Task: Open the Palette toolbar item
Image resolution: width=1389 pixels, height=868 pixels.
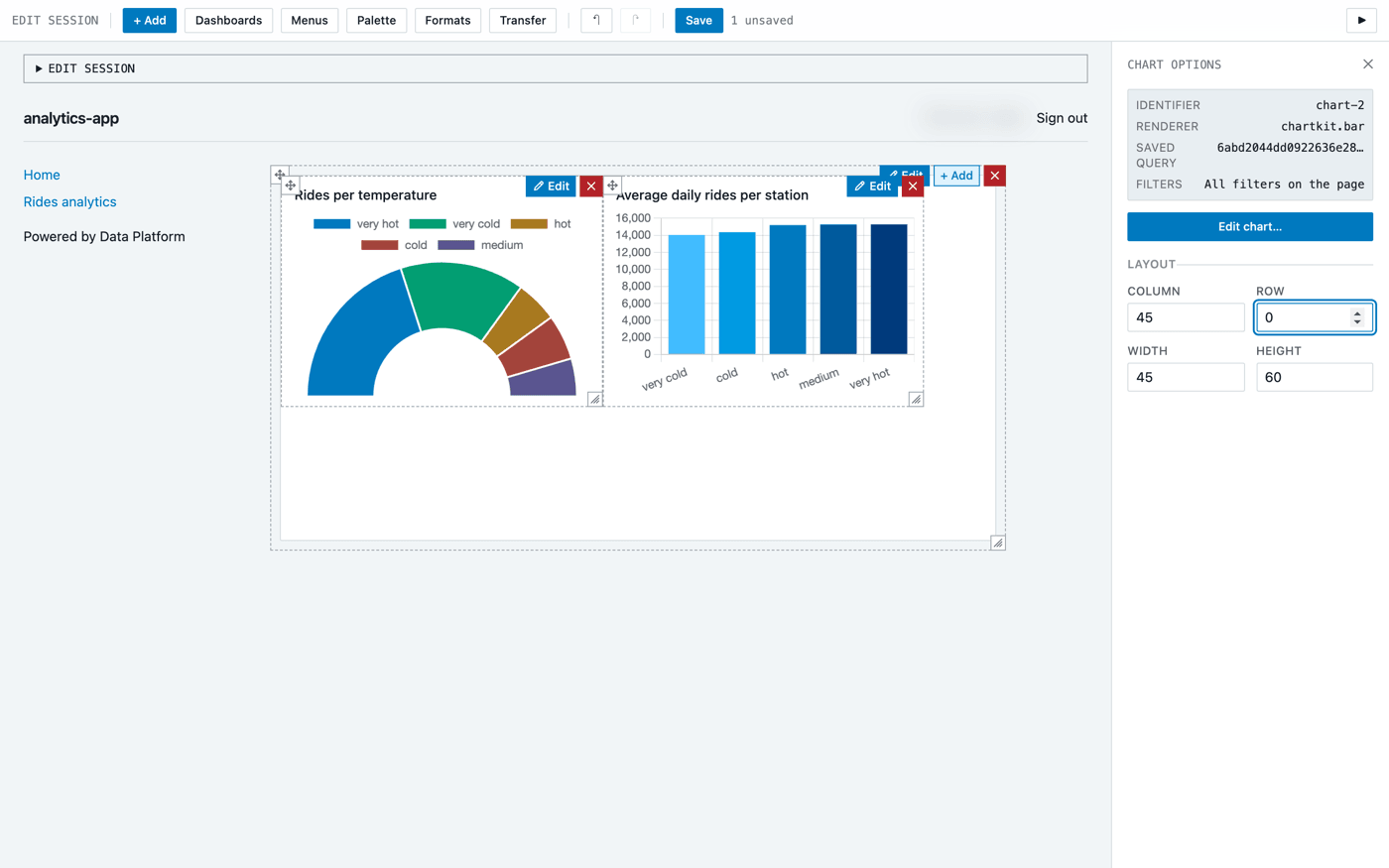Action: point(376,20)
